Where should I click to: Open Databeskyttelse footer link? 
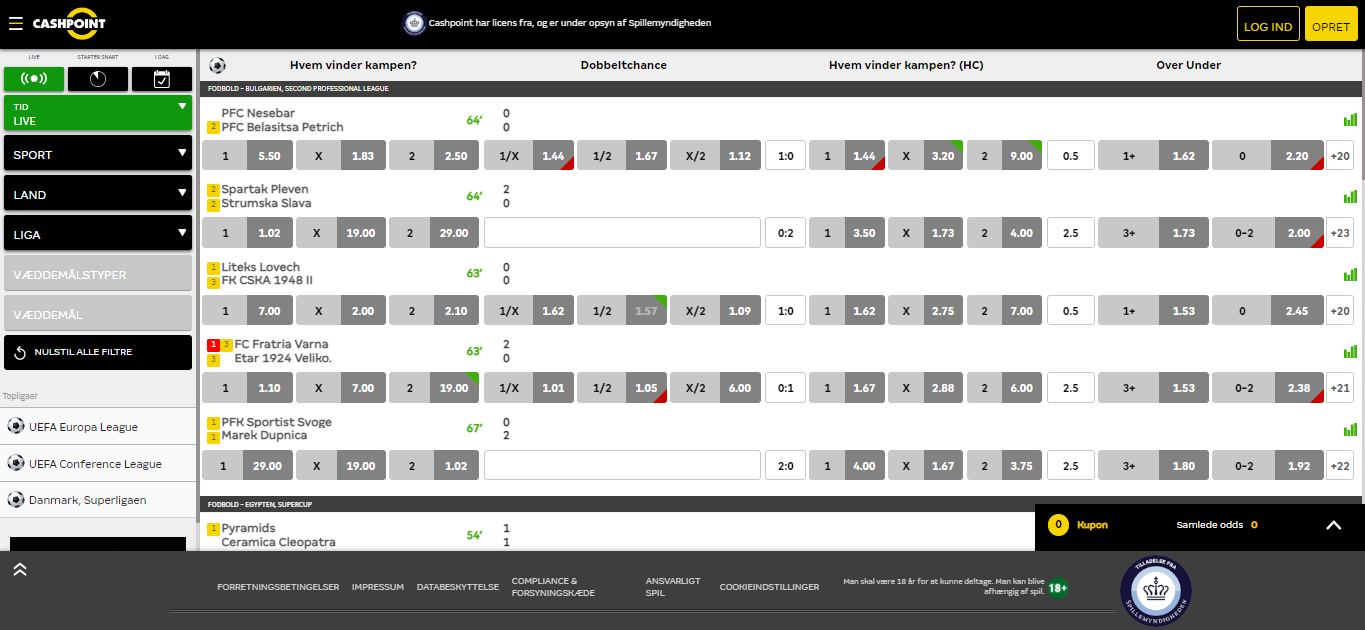pyautogui.click(x=458, y=587)
